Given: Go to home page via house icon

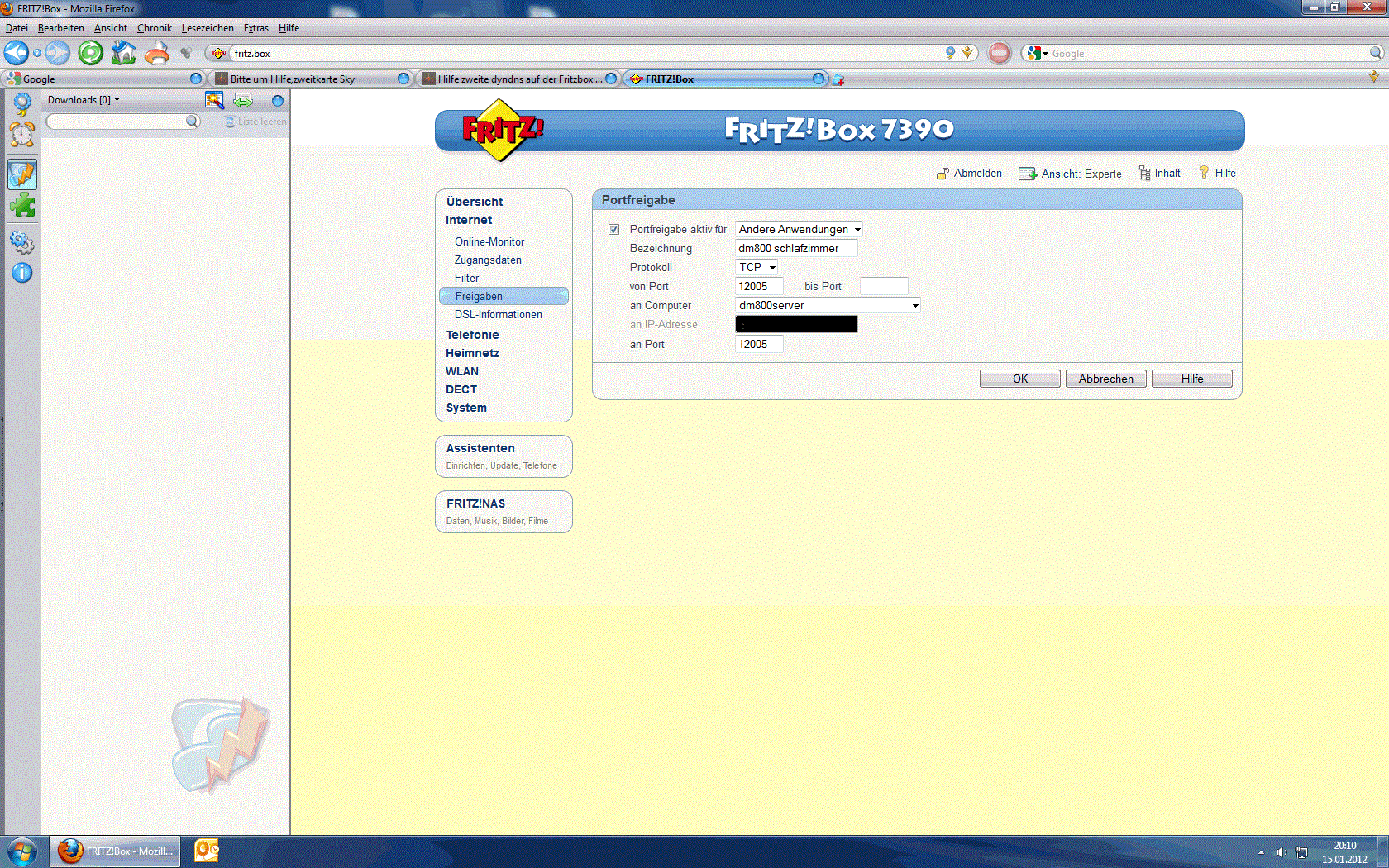Looking at the screenshot, I should point(124,53).
